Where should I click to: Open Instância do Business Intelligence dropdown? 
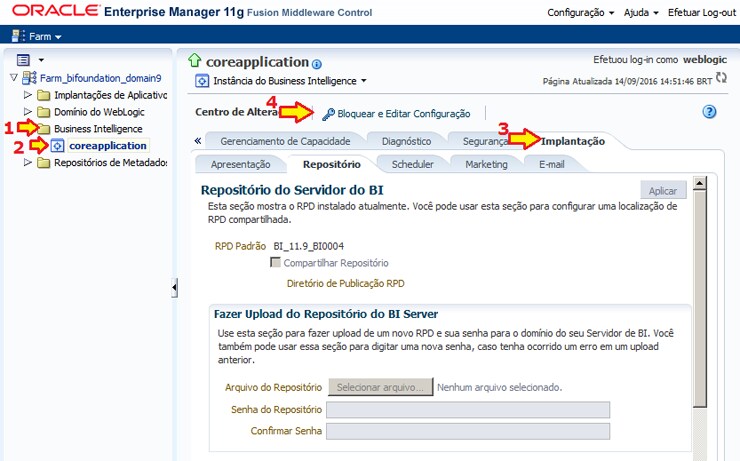click(364, 81)
